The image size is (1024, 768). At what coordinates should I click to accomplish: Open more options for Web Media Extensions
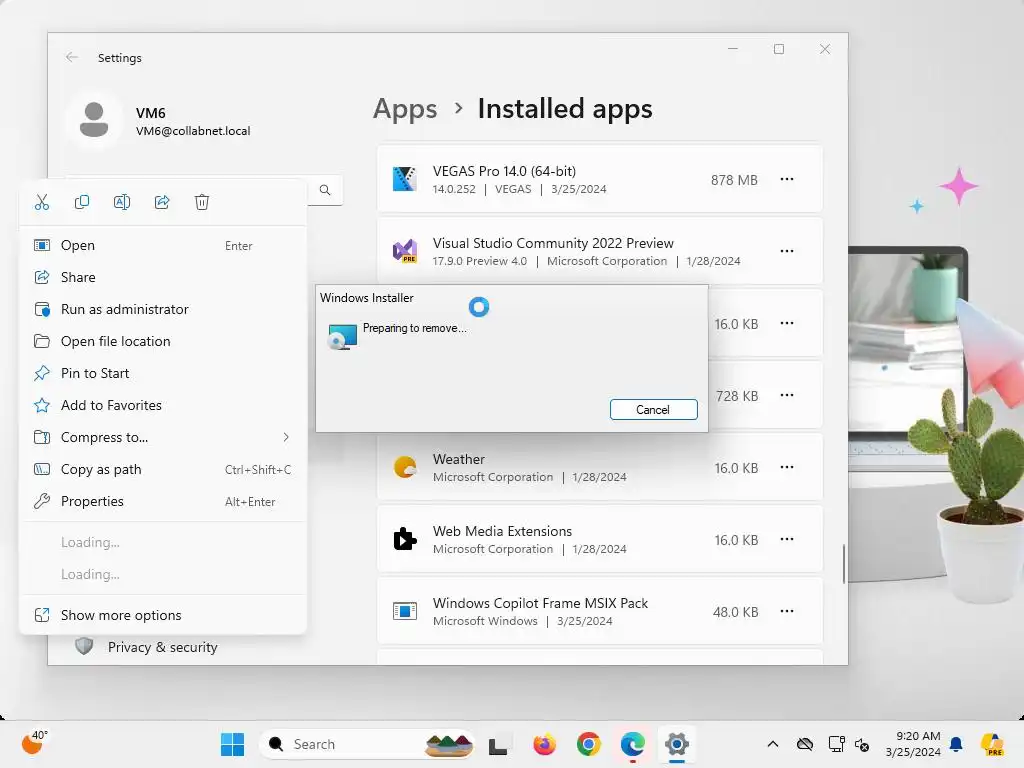(787, 539)
